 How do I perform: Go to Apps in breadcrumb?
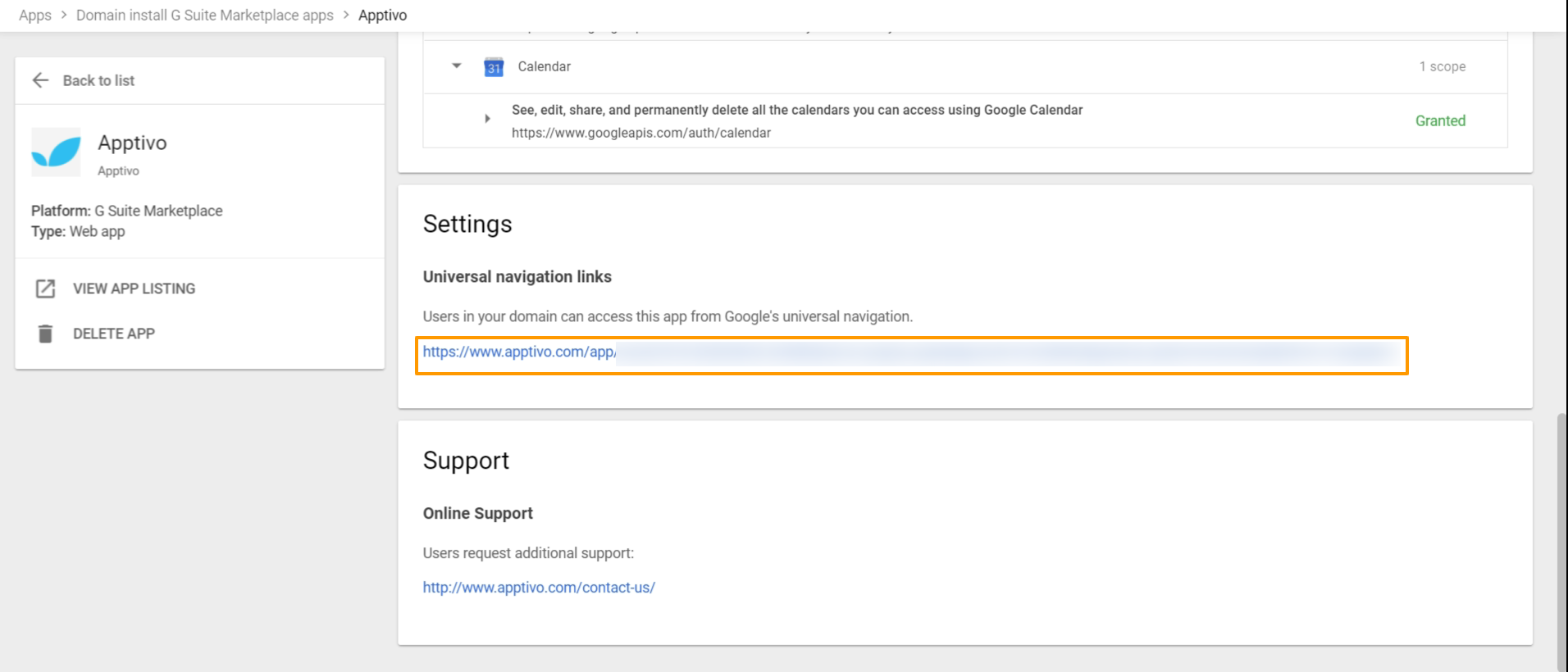point(35,16)
